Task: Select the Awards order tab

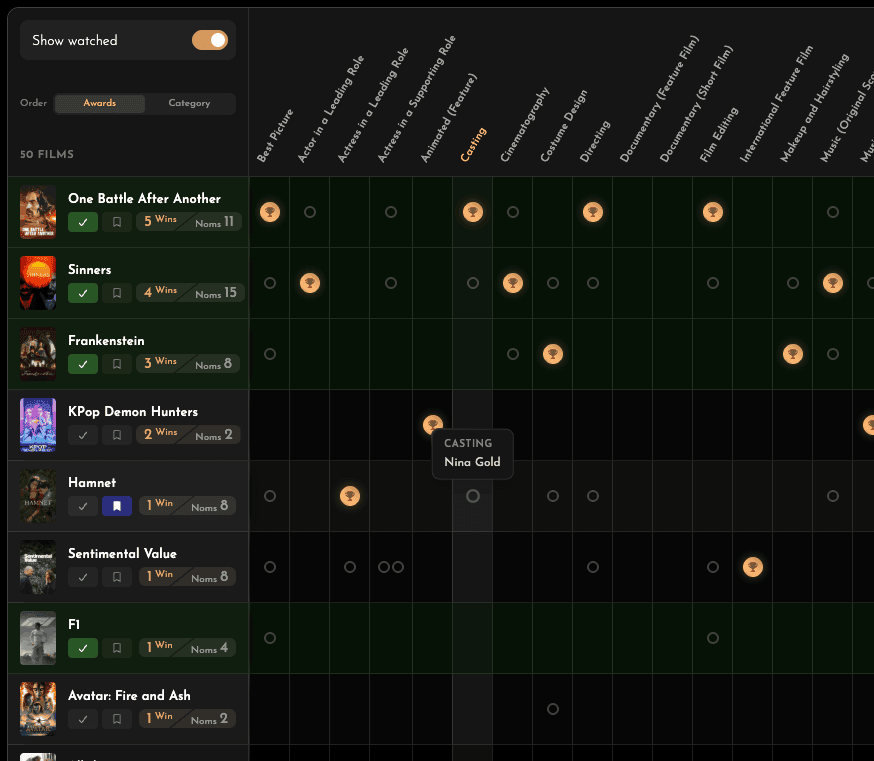Action: (x=100, y=103)
